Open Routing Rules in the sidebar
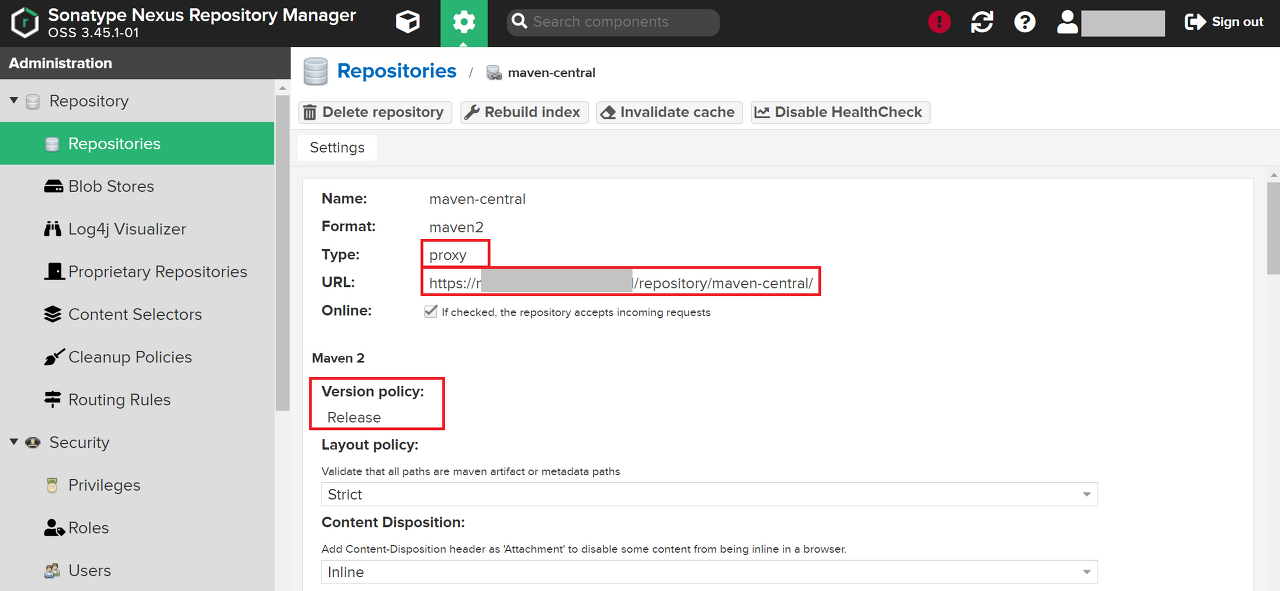The width and height of the screenshot is (1280, 591). pyautogui.click(x=137, y=400)
